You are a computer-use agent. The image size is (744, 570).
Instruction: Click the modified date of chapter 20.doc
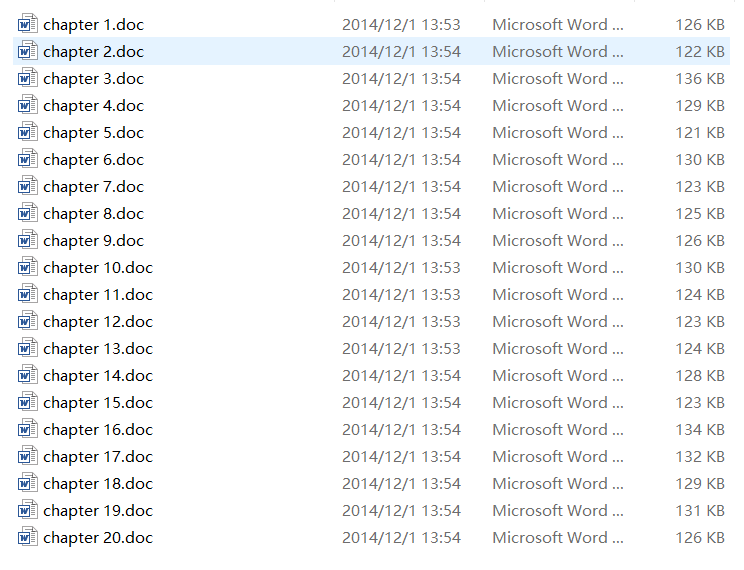[401, 538]
